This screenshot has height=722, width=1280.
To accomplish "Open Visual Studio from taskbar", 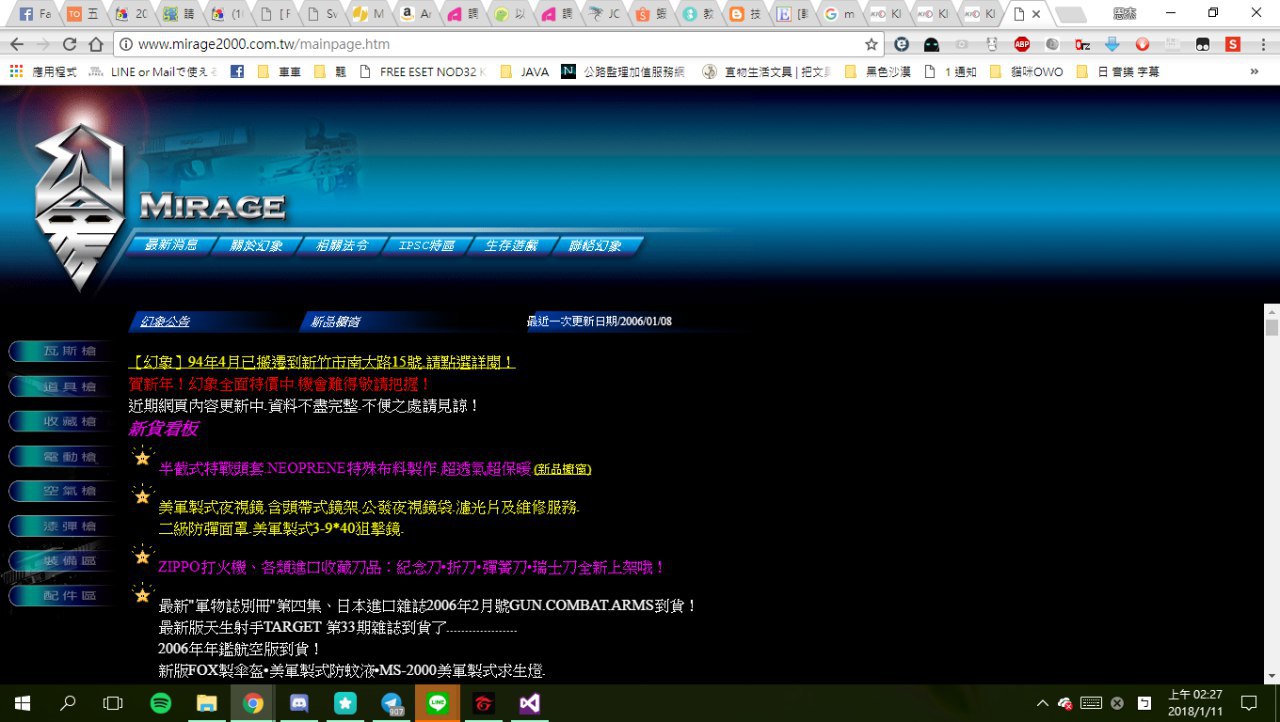I will pos(530,703).
